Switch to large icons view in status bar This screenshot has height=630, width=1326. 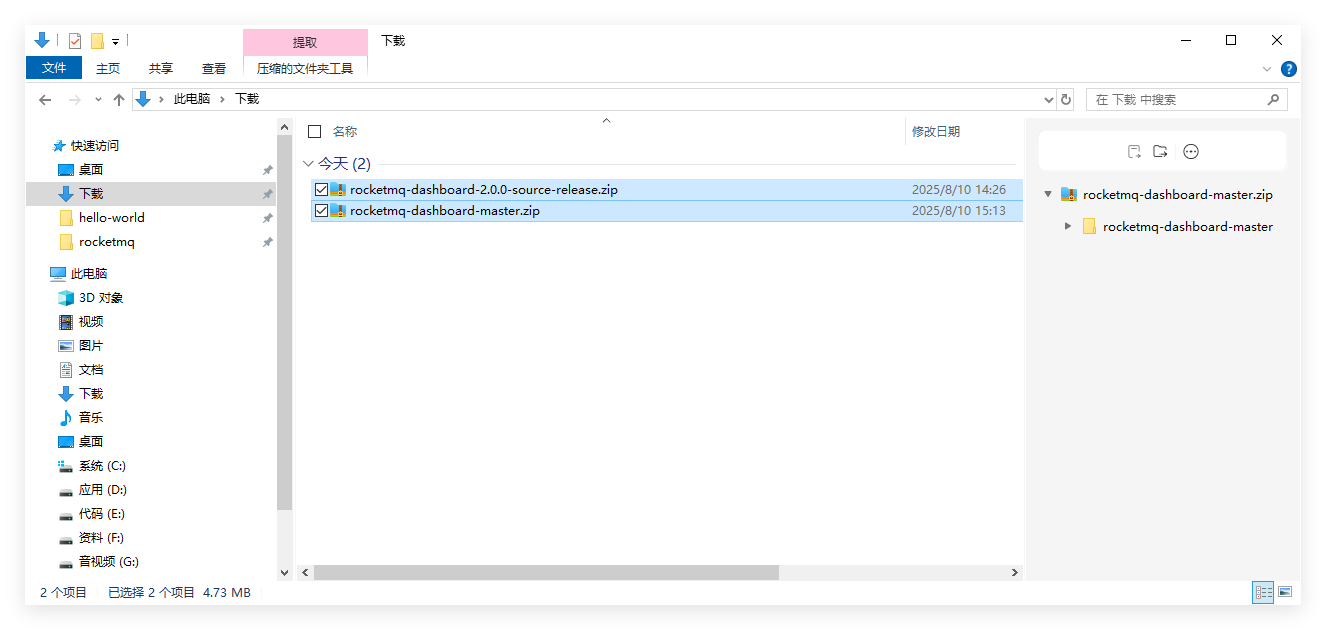point(1286,592)
